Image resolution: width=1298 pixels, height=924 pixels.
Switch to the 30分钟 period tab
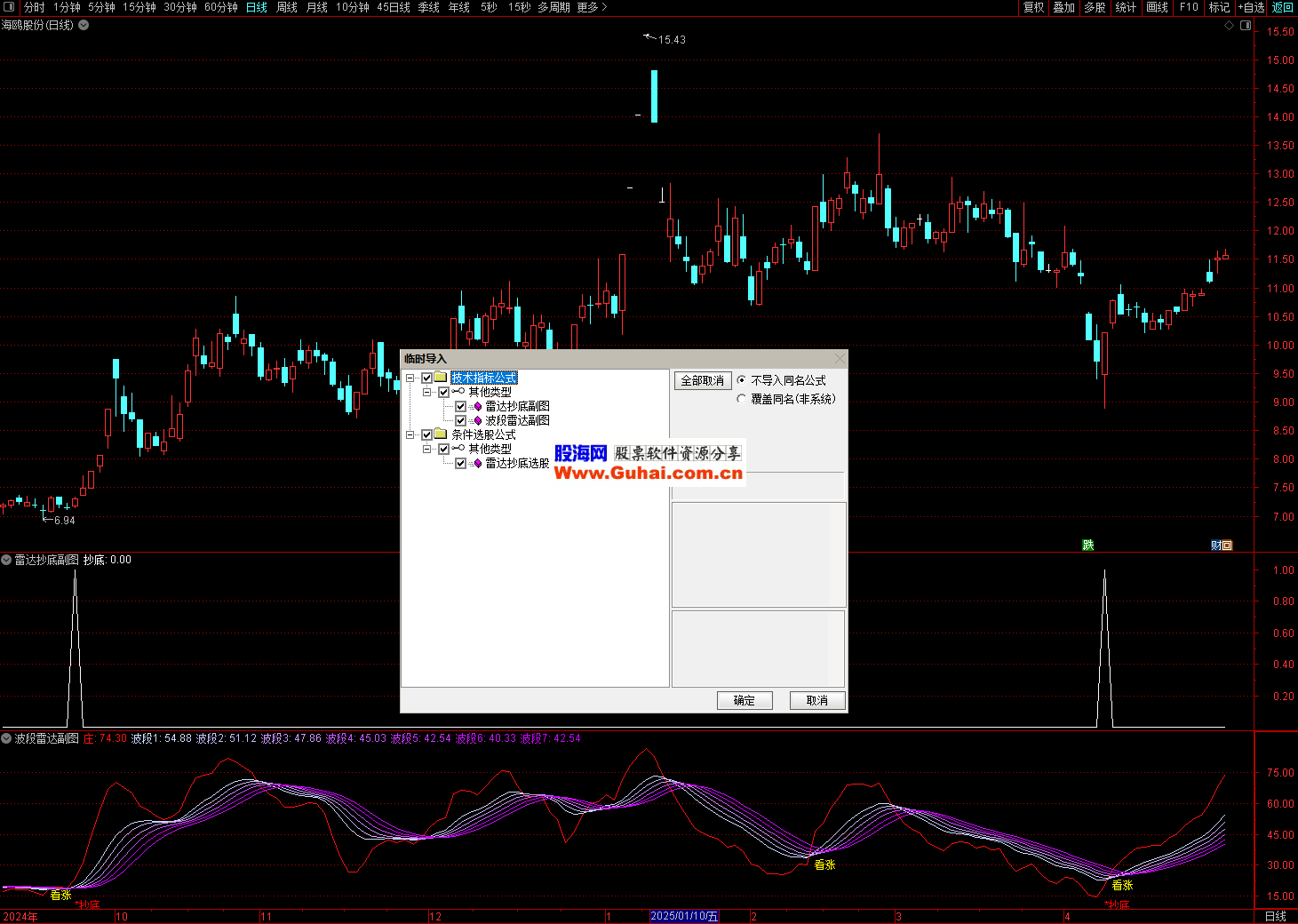pos(180,7)
